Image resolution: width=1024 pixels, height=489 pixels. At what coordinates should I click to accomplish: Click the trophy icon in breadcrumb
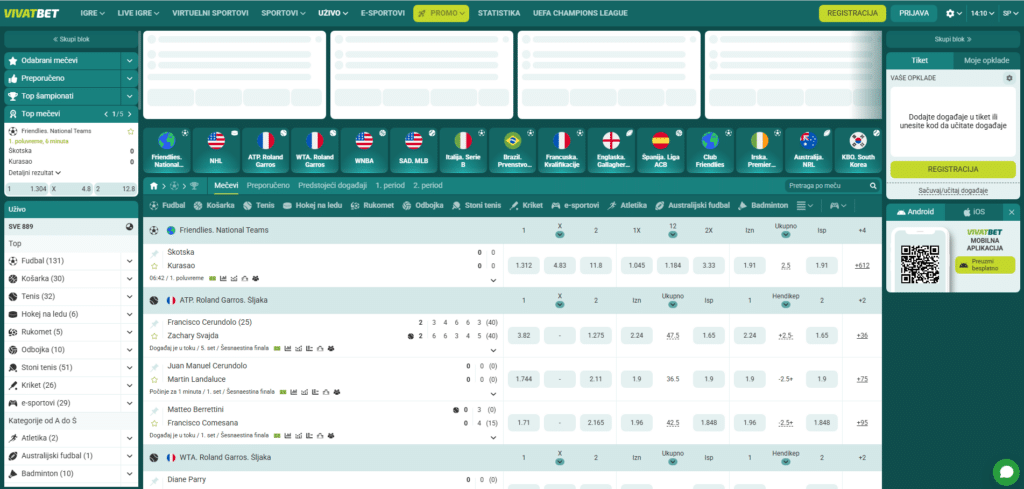tap(194, 186)
